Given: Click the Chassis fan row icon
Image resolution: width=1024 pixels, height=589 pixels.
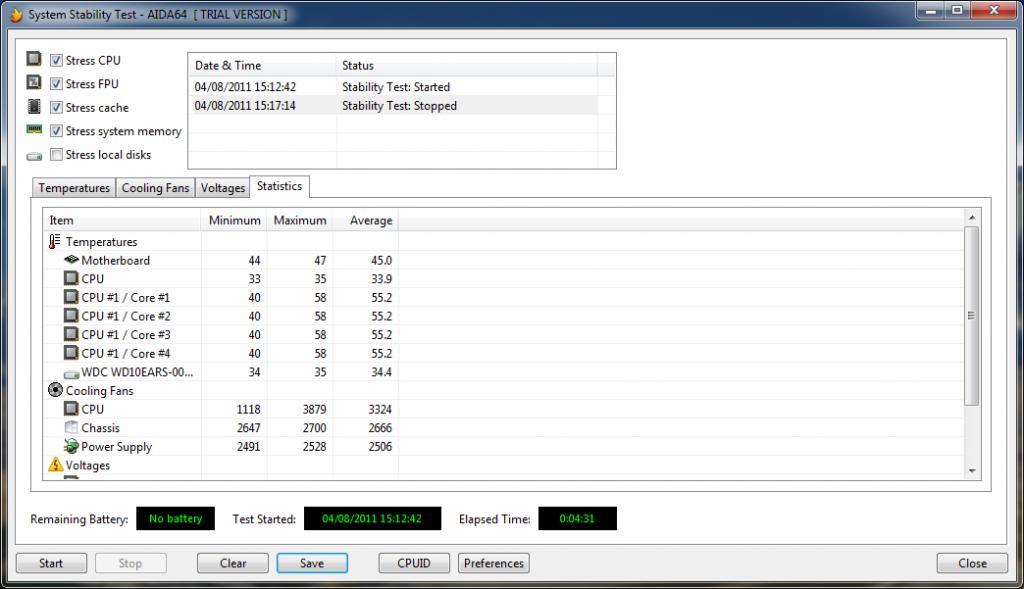Looking at the screenshot, I should click(x=71, y=427).
